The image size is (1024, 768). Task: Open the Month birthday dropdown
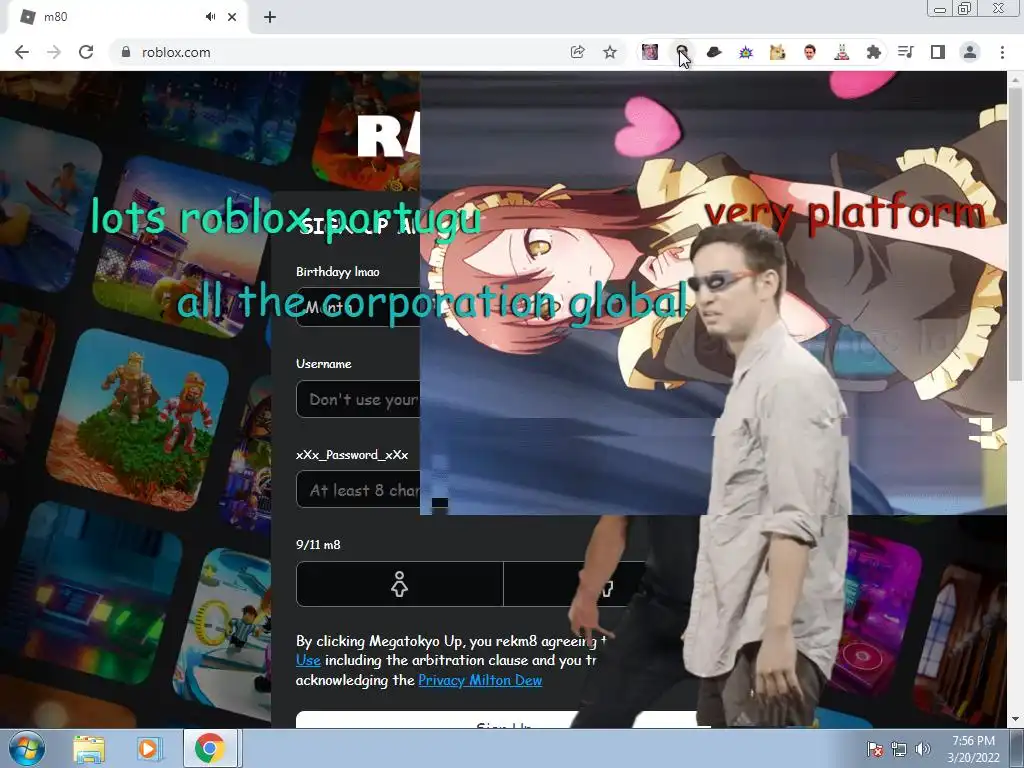[x=358, y=307]
